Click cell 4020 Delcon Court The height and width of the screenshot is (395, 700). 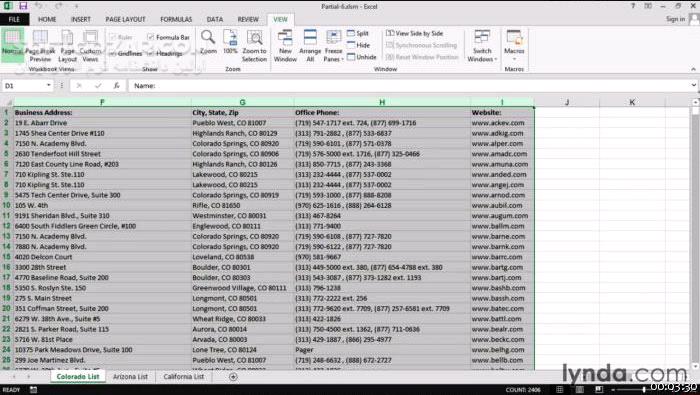[102, 257]
